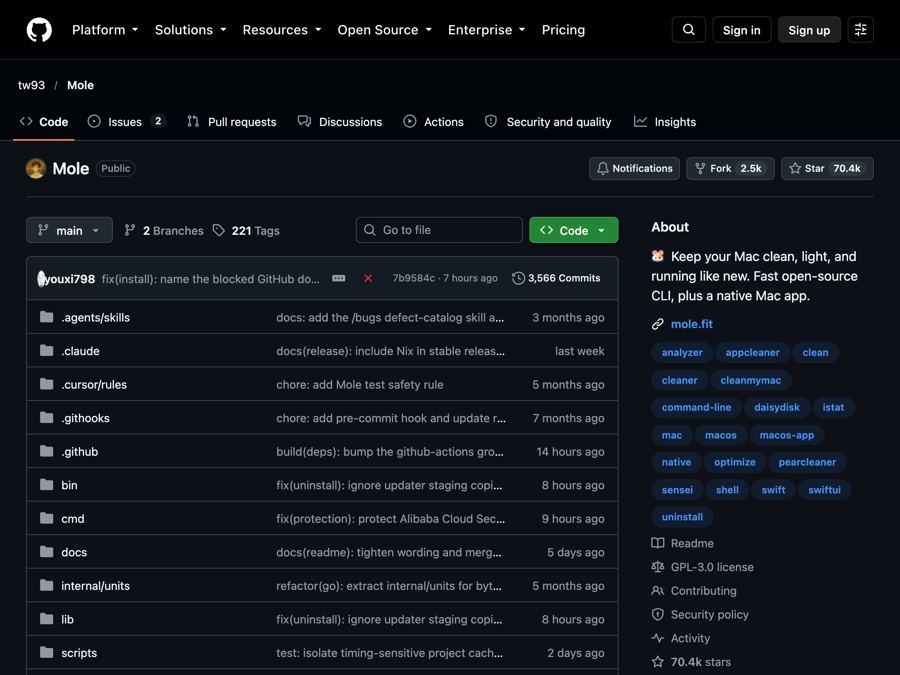900x675 pixels.
Task: Open the Insights tab
Action: click(x=665, y=122)
